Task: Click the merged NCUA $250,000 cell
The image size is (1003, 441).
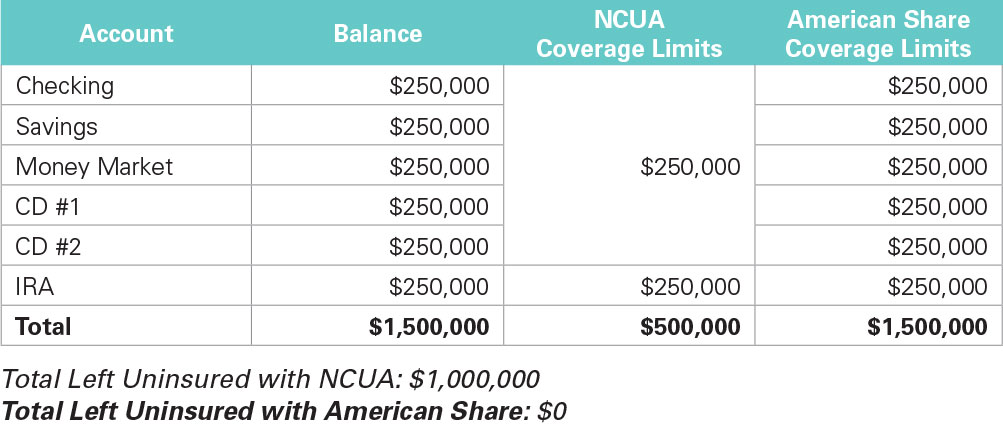Action: tap(629, 165)
